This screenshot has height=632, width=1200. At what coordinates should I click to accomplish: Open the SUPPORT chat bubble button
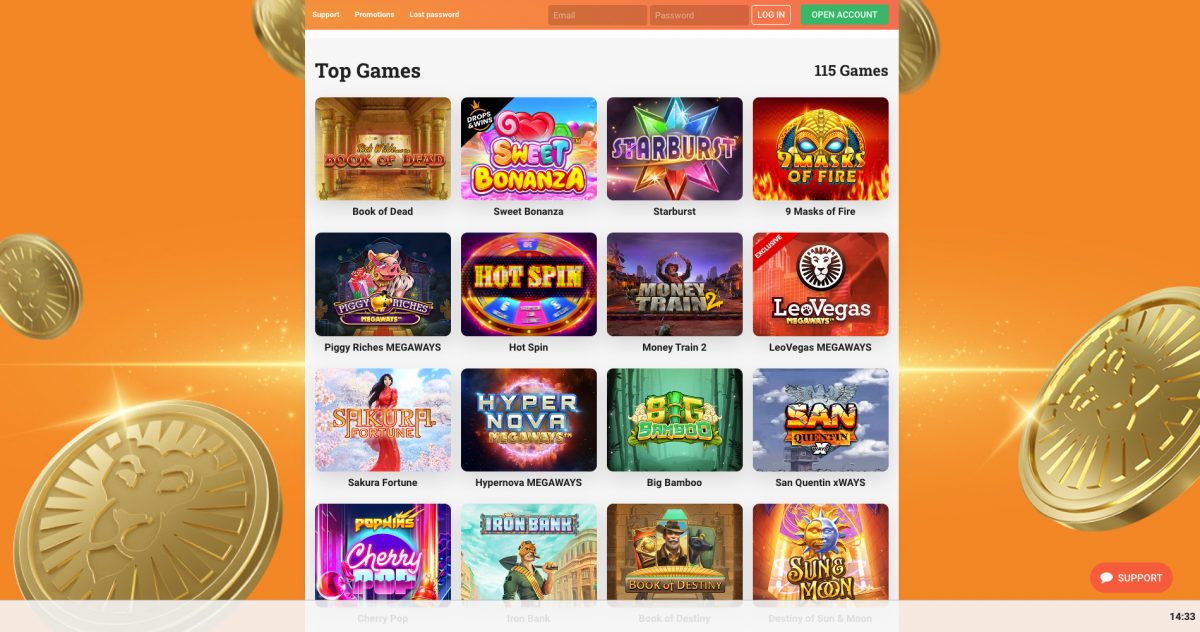[x=1131, y=578]
